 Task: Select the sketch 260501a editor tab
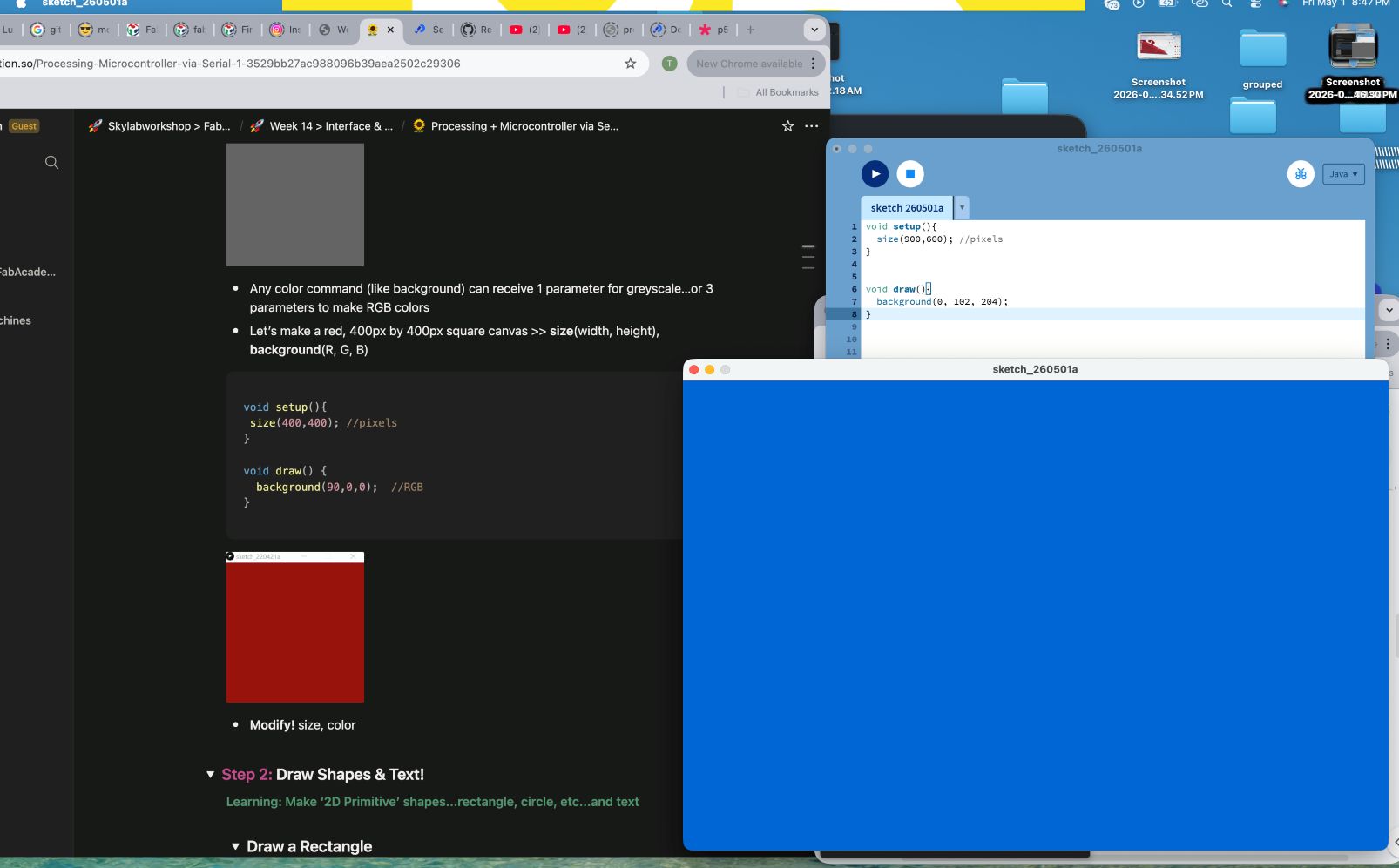pos(907,208)
